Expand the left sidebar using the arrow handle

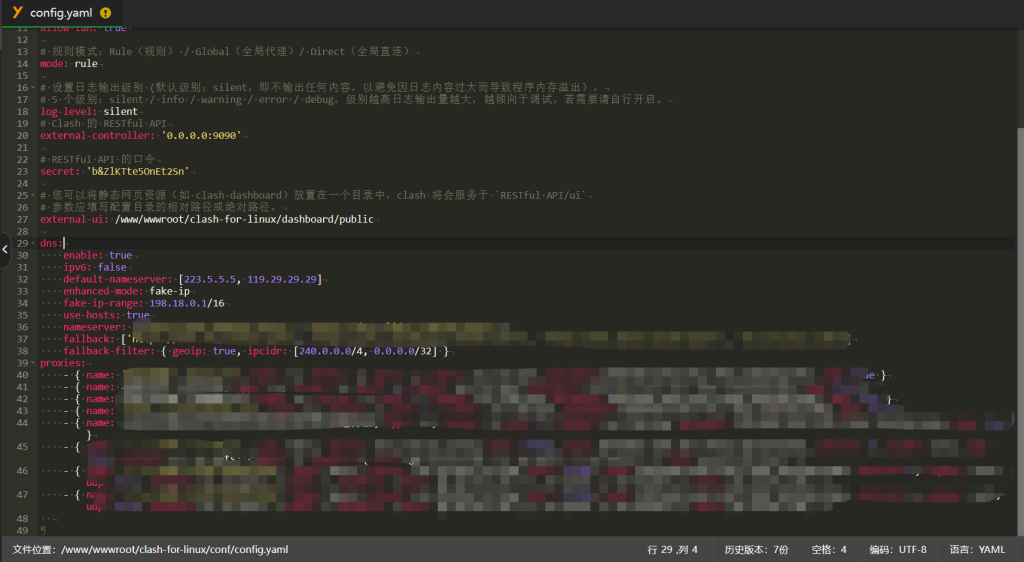(x=5, y=249)
